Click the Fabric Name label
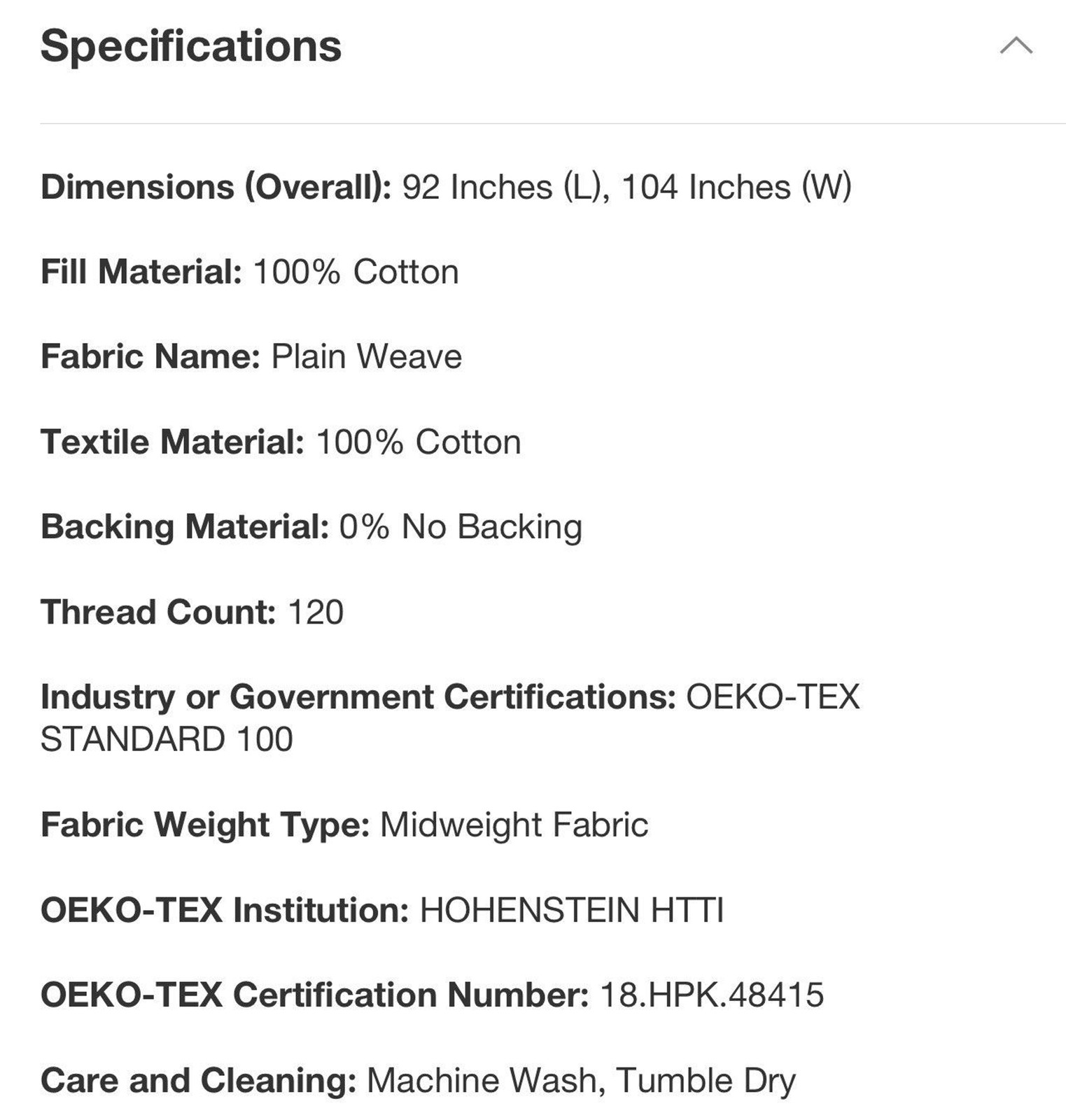Viewport: 1066px width, 1120px height. pyautogui.click(x=150, y=356)
